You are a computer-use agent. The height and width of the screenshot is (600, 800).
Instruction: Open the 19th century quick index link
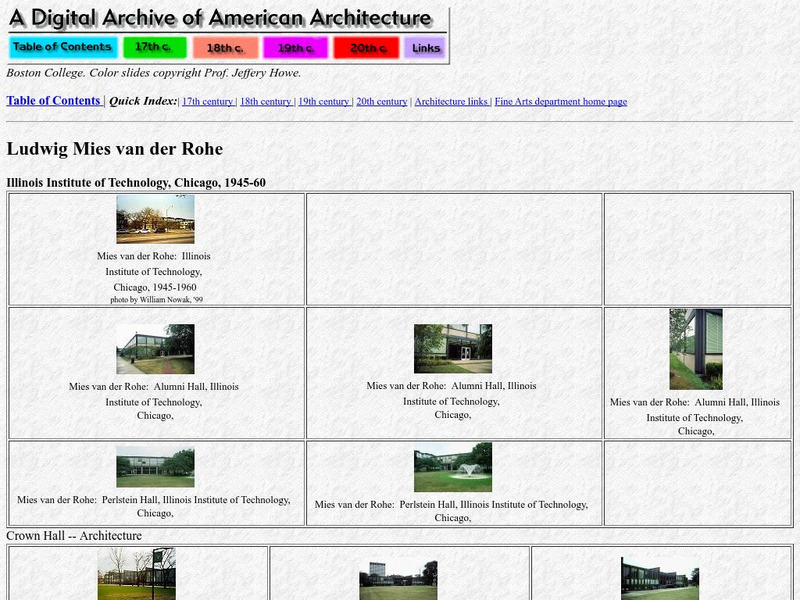coord(324,102)
